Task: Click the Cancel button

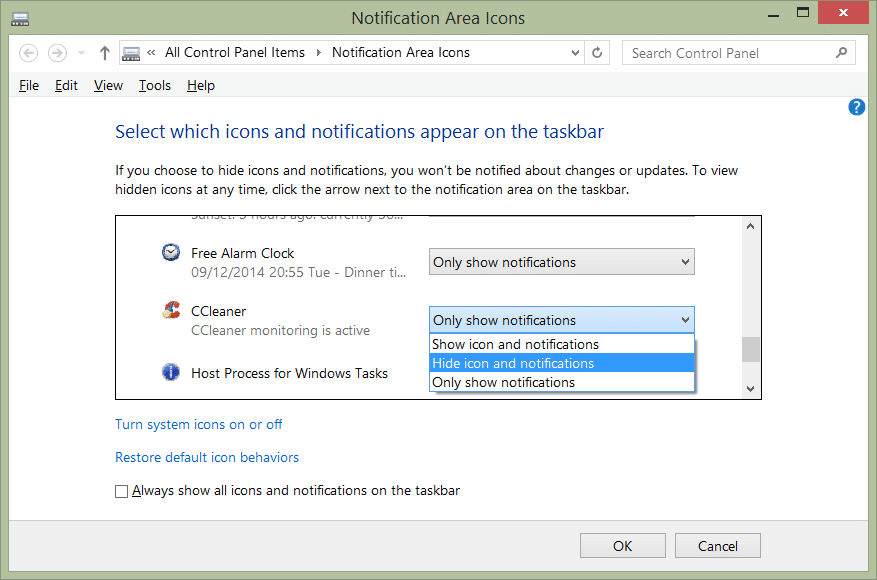Action: pyautogui.click(x=718, y=546)
